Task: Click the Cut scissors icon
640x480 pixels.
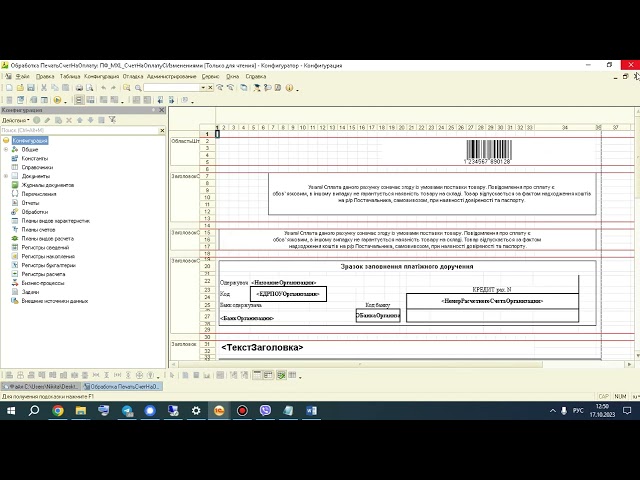Action: click(x=44, y=88)
